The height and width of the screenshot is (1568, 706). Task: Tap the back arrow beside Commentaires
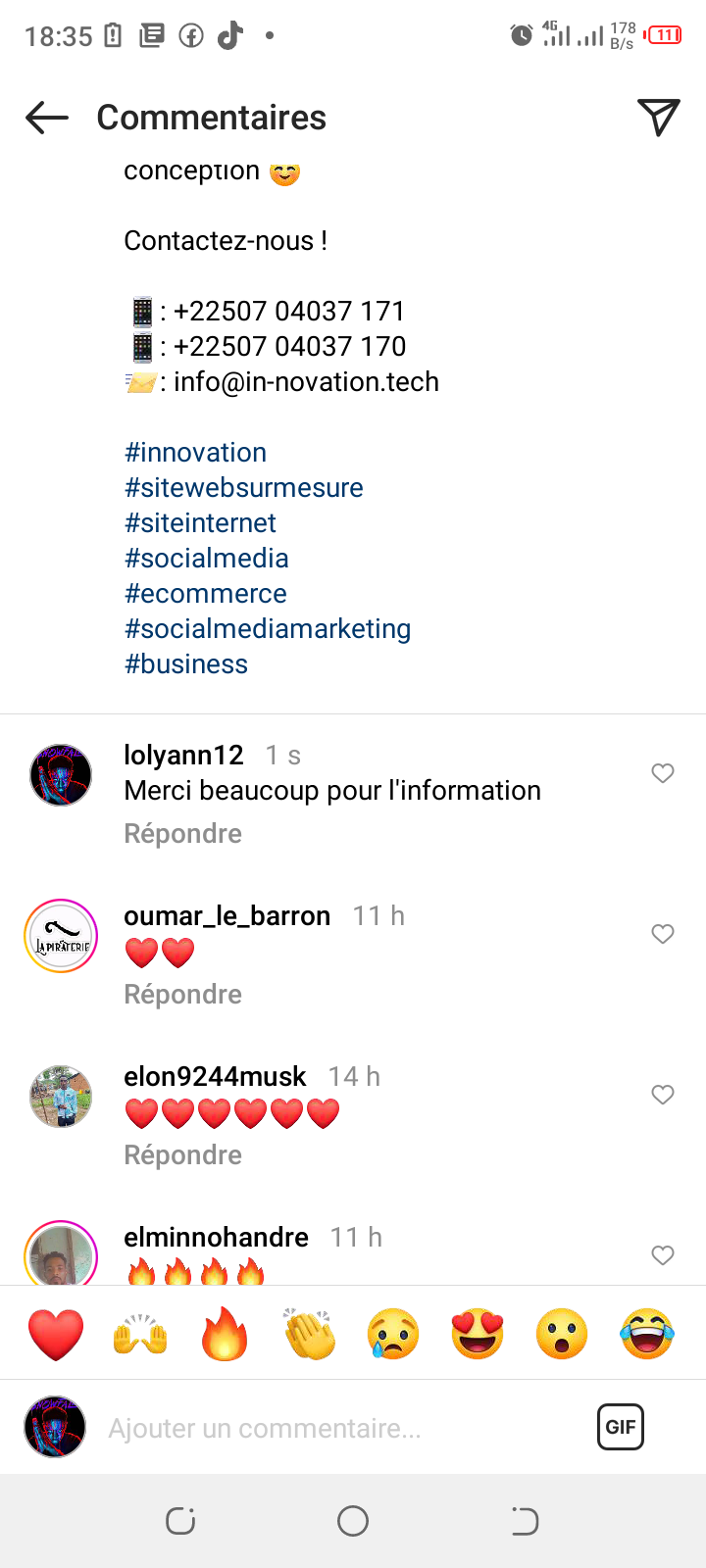point(47,118)
